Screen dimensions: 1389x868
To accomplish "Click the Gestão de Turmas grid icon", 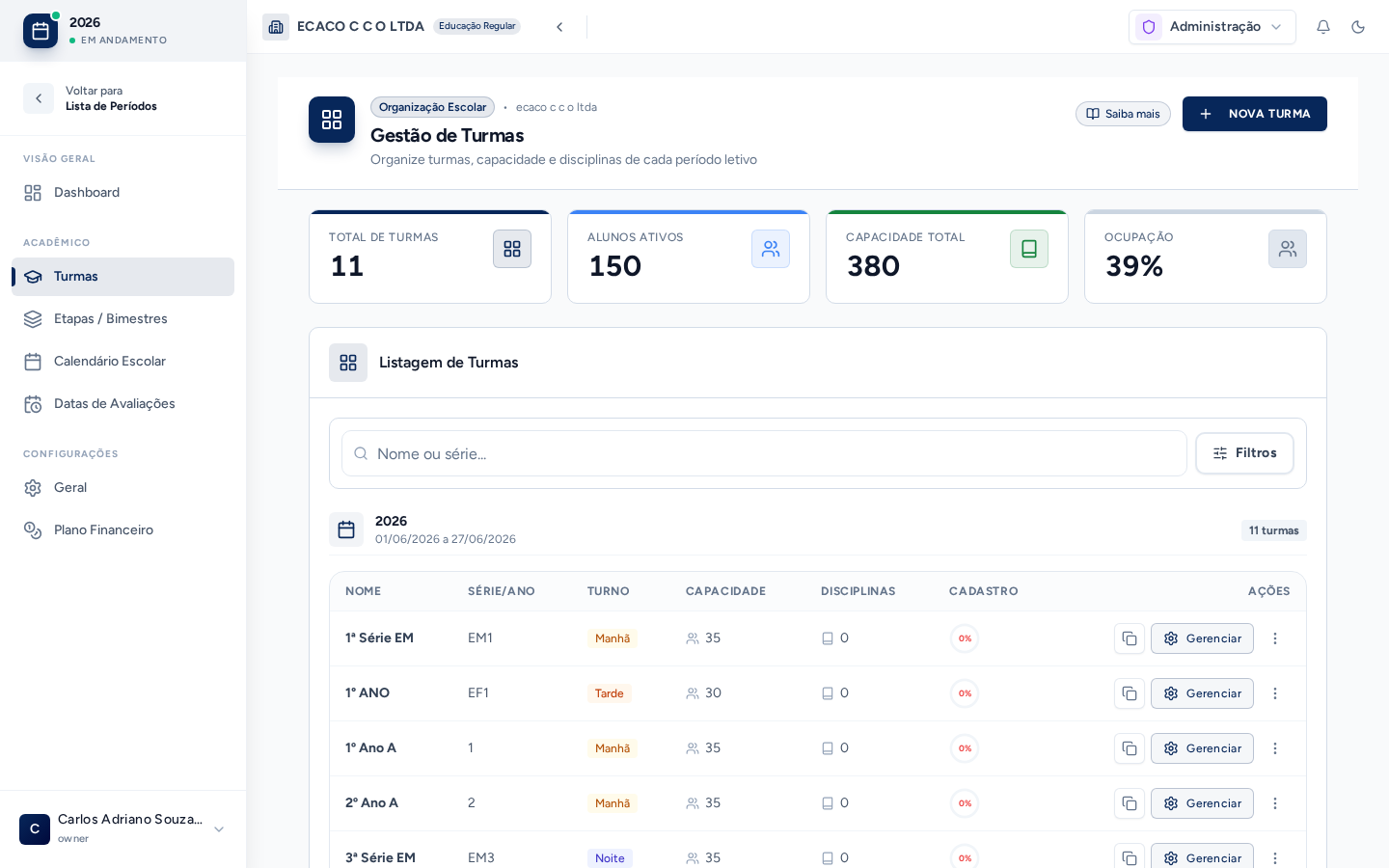I will (x=332, y=120).
